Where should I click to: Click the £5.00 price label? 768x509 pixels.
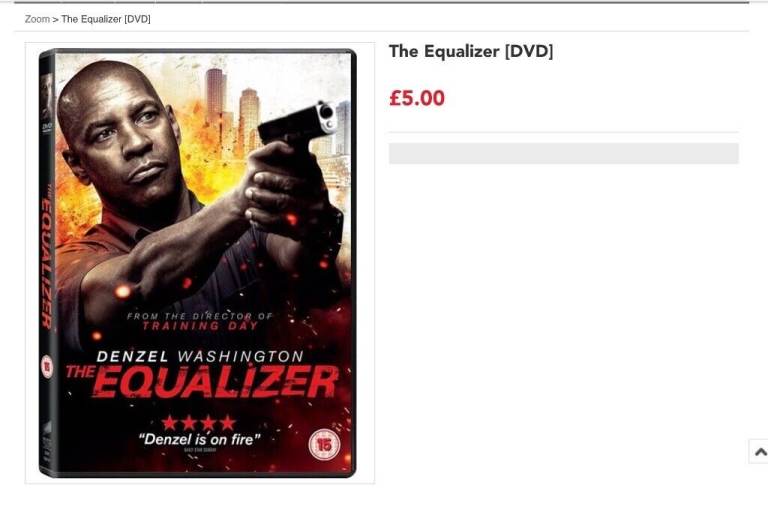click(x=417, y=98)
